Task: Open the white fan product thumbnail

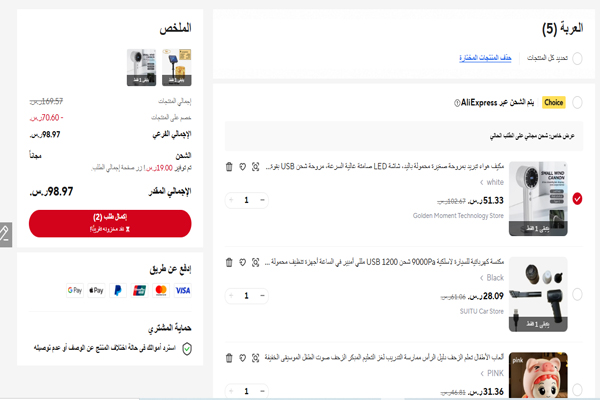Action: point(538,199)
